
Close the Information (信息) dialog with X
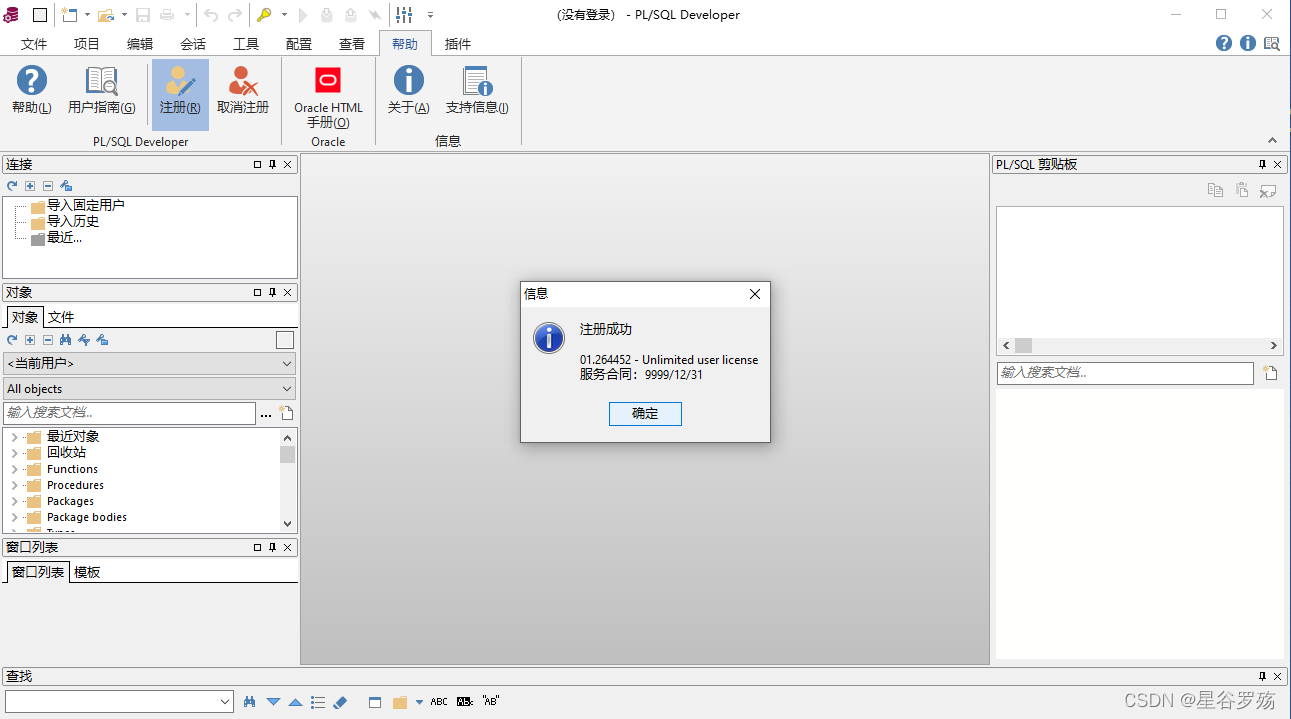[755, 294]
